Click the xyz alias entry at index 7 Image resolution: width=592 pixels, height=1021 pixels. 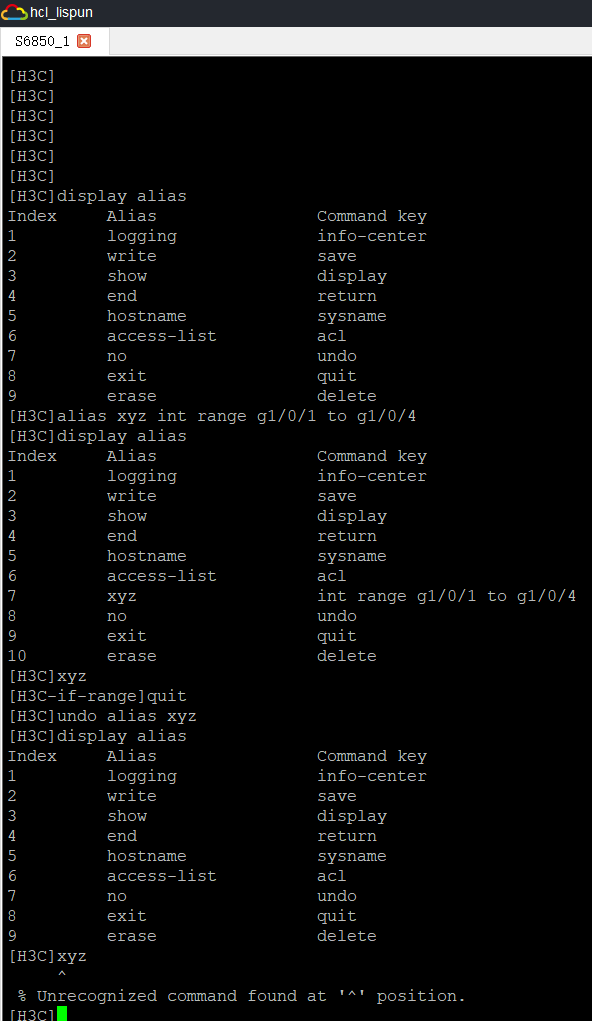click(x=122, y=596)
